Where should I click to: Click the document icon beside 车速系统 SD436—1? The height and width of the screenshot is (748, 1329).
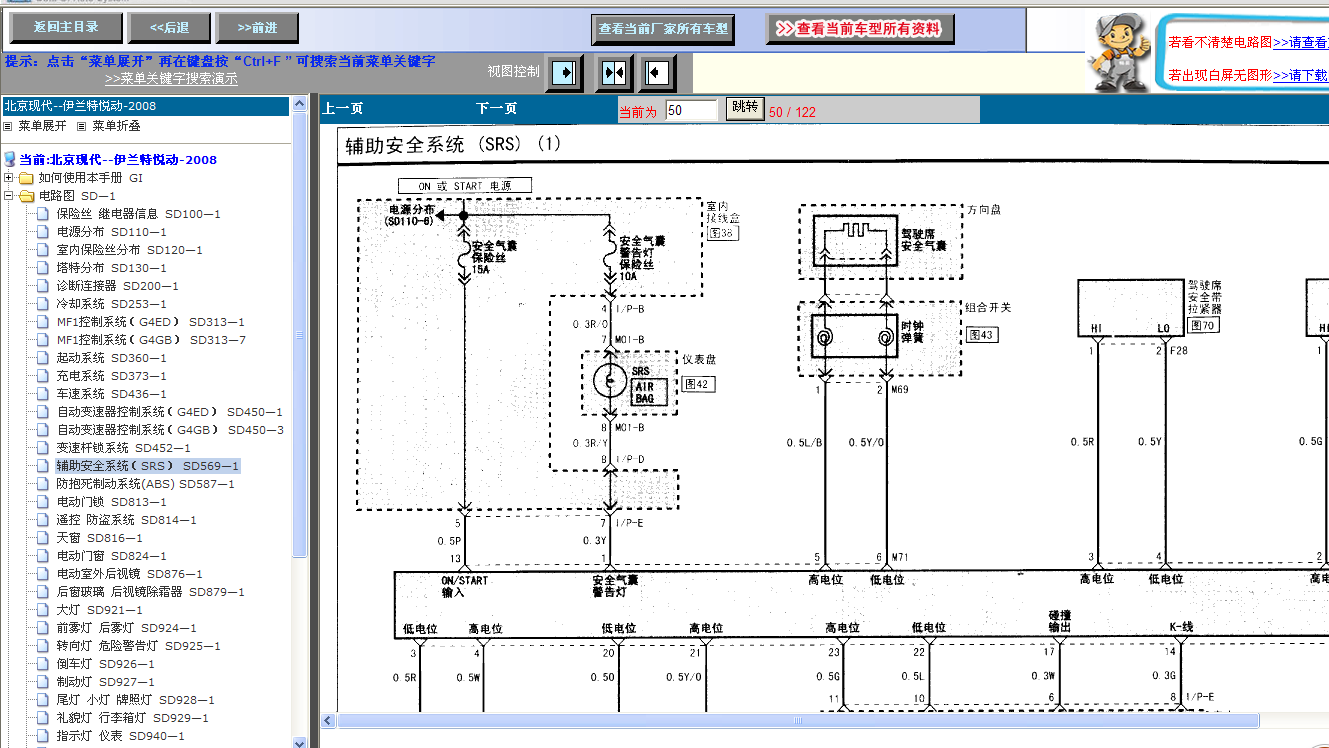point(42,394)
